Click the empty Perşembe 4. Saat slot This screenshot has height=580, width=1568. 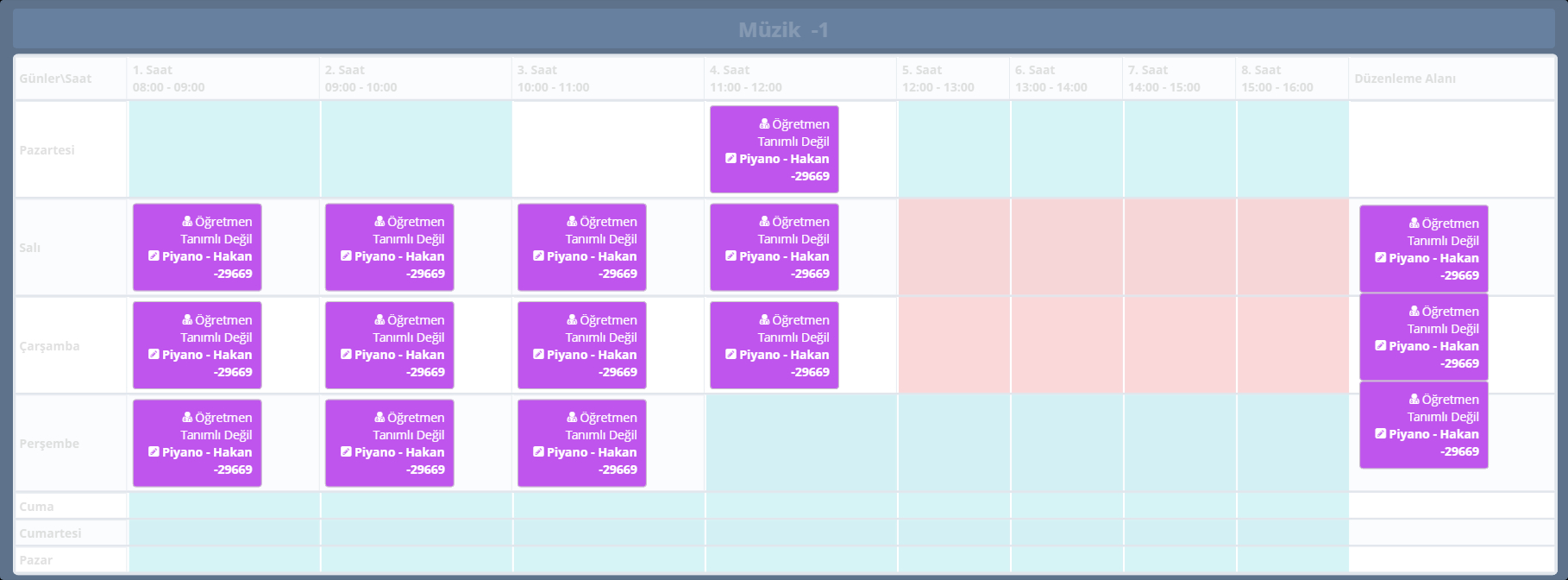pos(800,444)
